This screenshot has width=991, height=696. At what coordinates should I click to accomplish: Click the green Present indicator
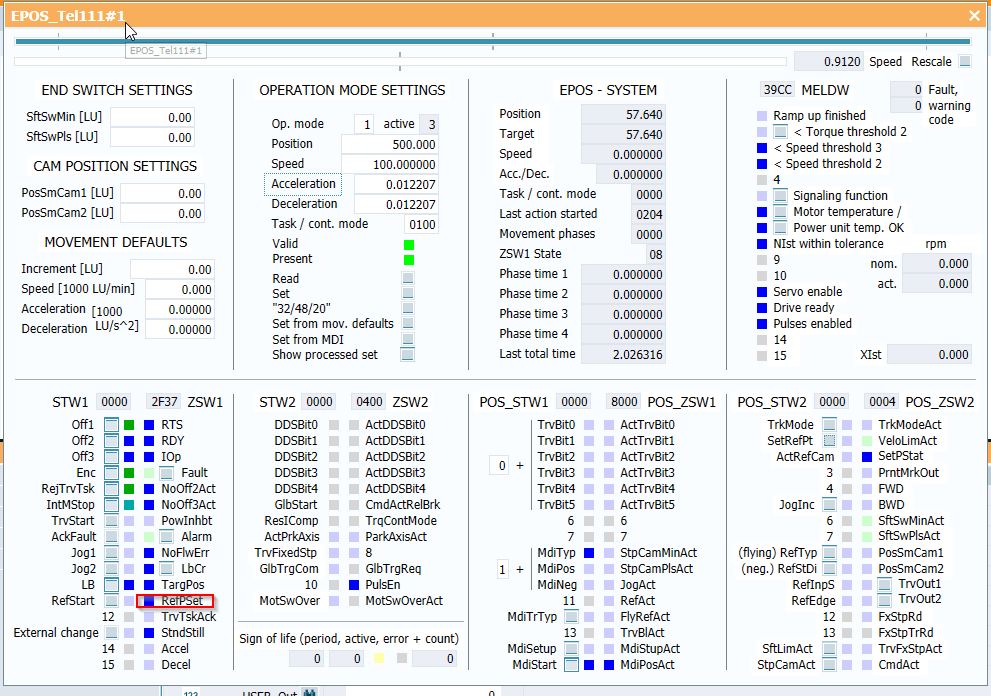pos(409,260)
